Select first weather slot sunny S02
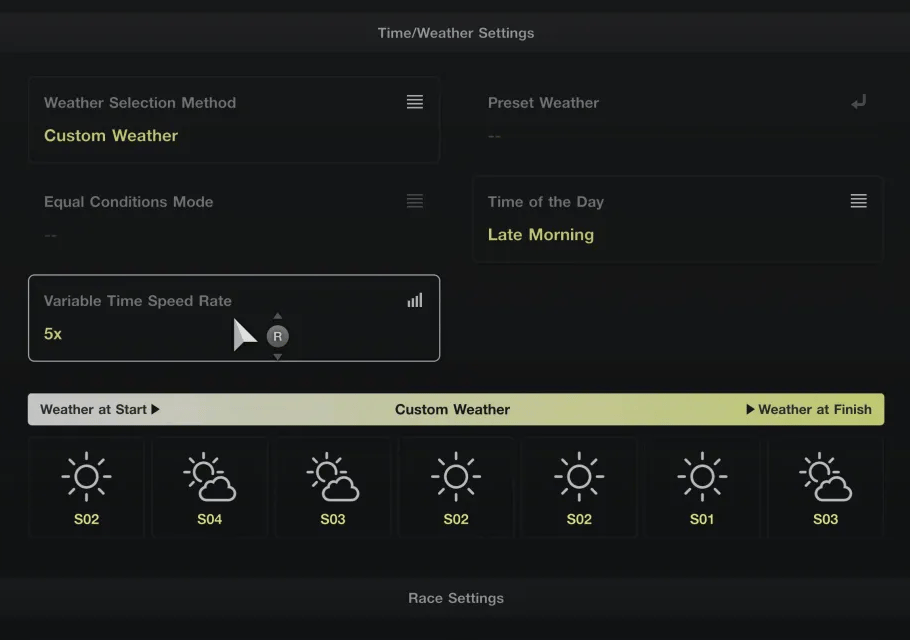This screenshot has width=910, height=640. coord(86,487)
